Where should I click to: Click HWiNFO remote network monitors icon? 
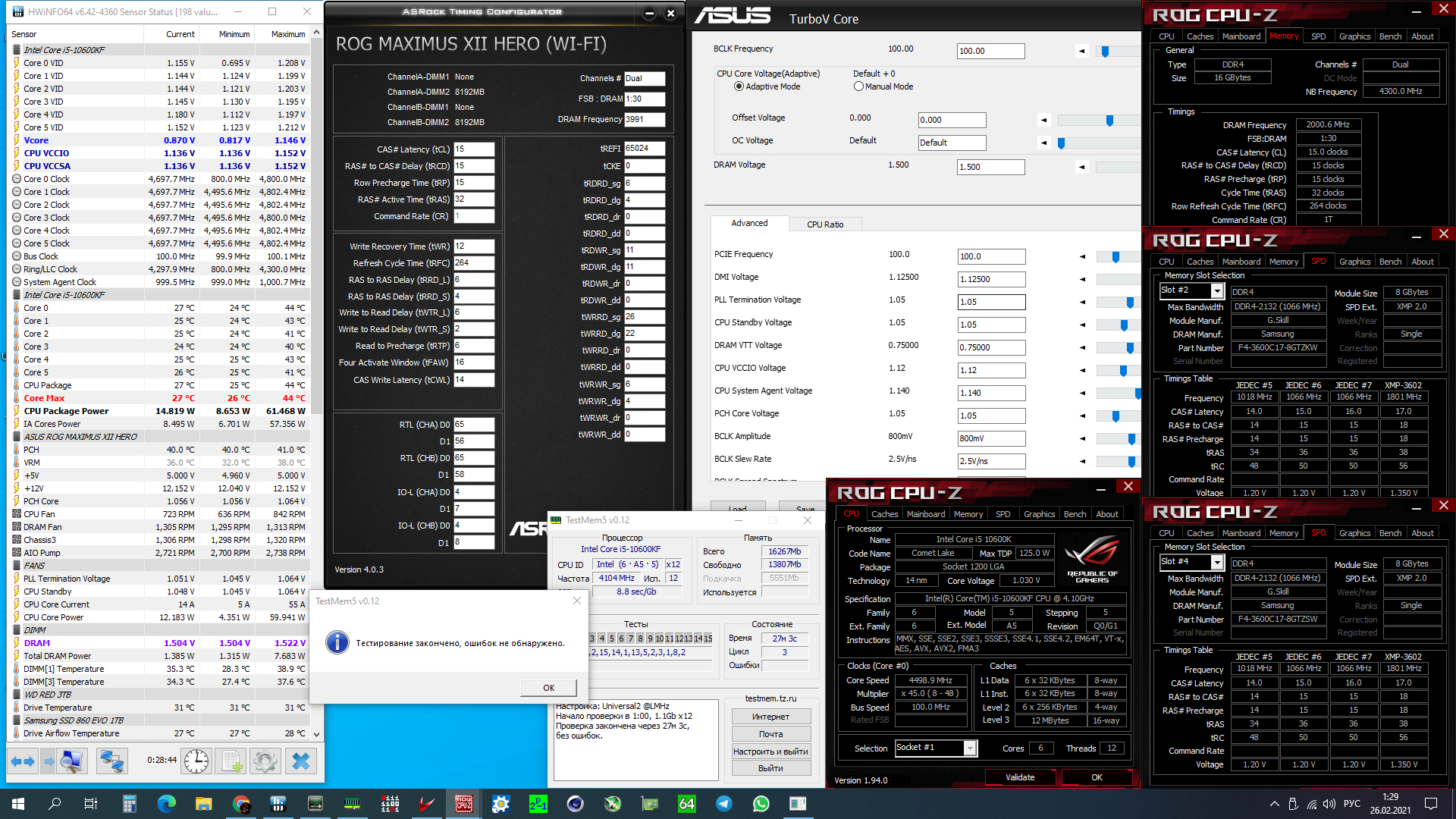pos(112,761)
